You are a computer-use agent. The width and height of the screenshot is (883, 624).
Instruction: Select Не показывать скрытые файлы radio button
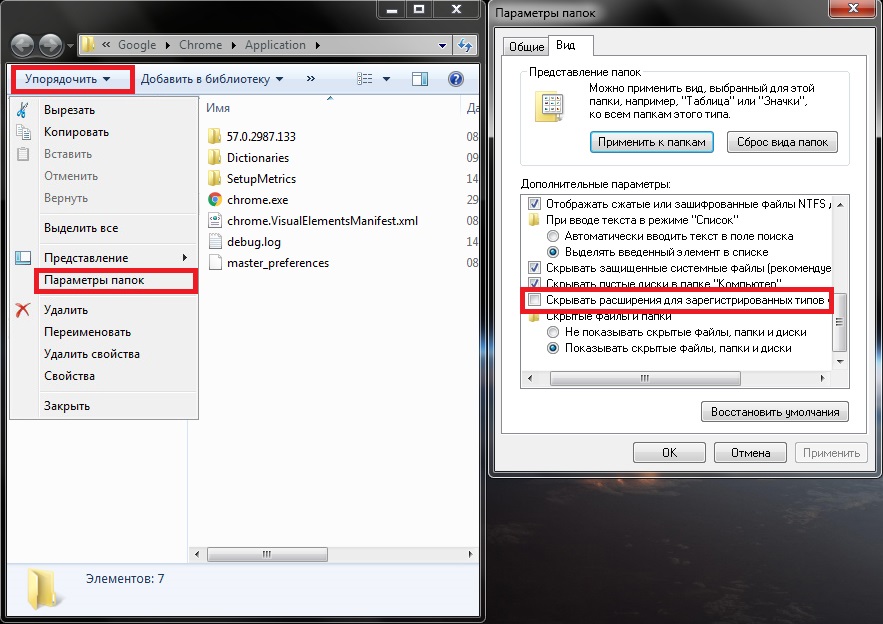(552, 331)
